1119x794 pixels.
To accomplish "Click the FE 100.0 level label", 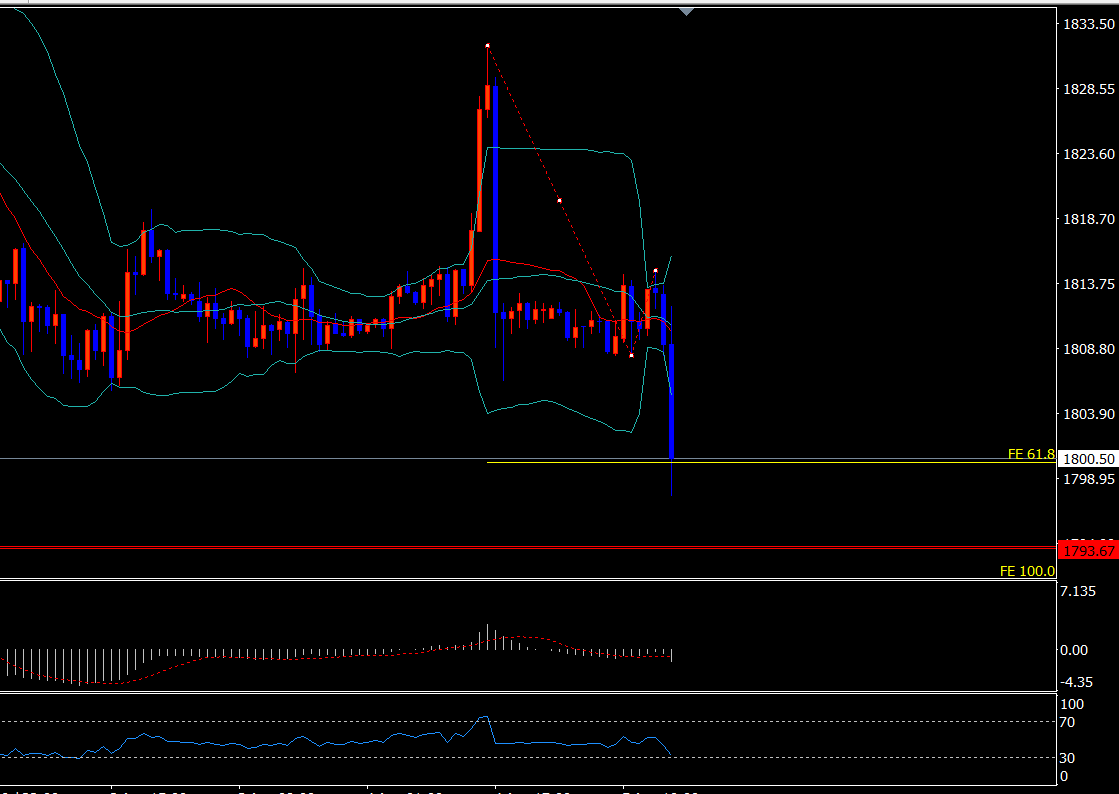I will coord(1027,571).
